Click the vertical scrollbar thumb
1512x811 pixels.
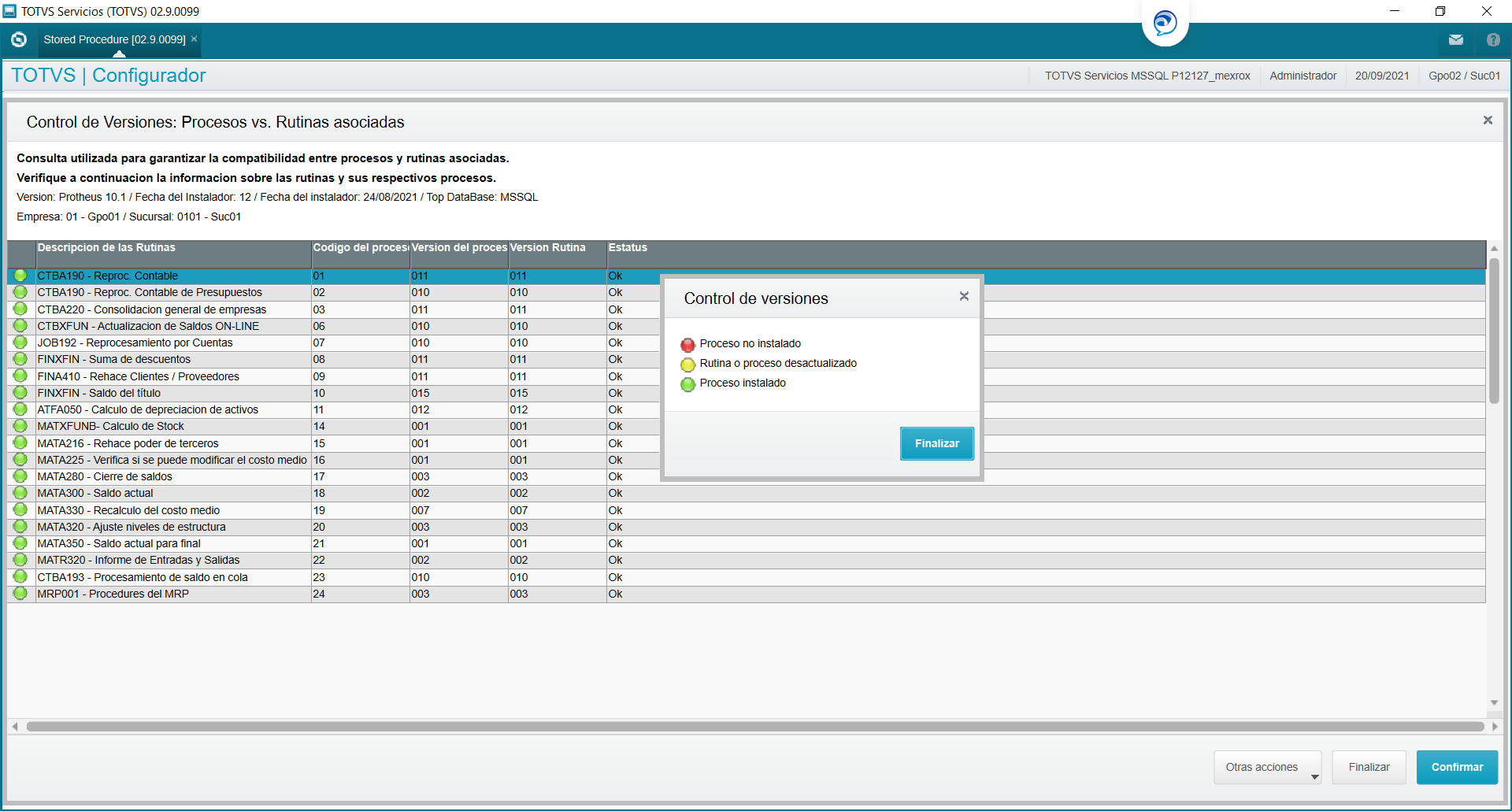(x=1494, y=331)
